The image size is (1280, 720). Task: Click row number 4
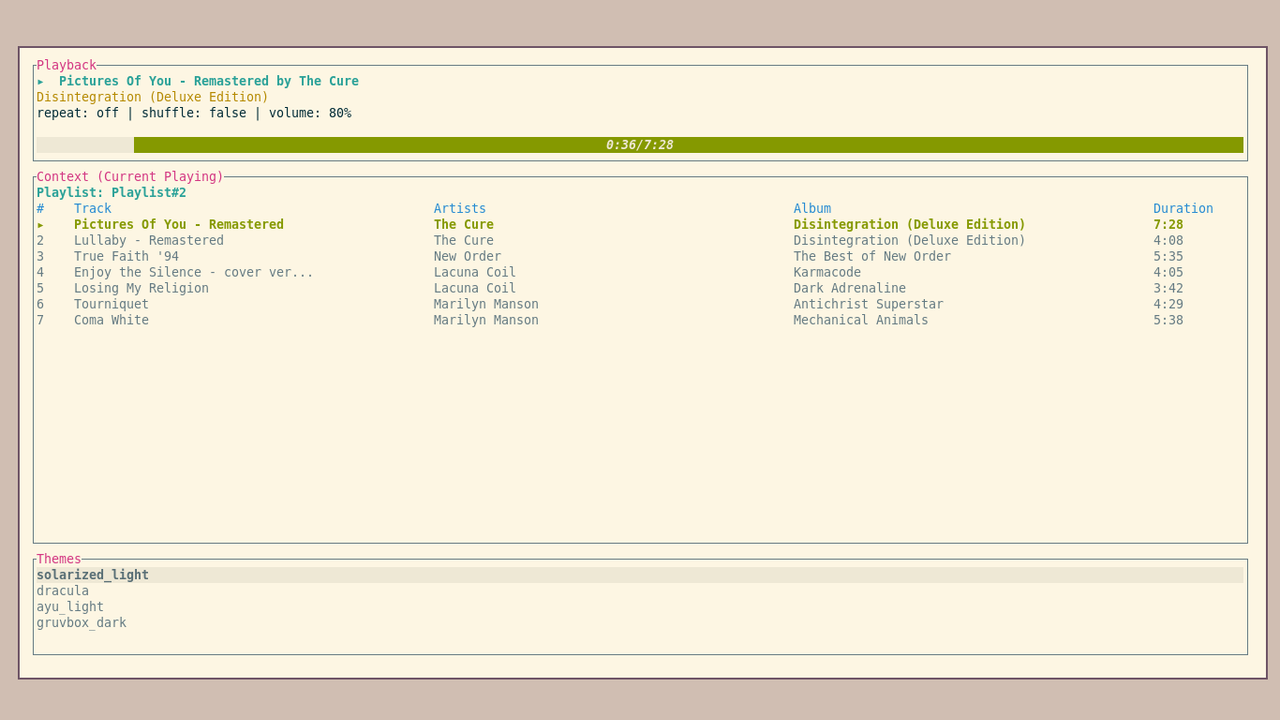click(41, 273)
